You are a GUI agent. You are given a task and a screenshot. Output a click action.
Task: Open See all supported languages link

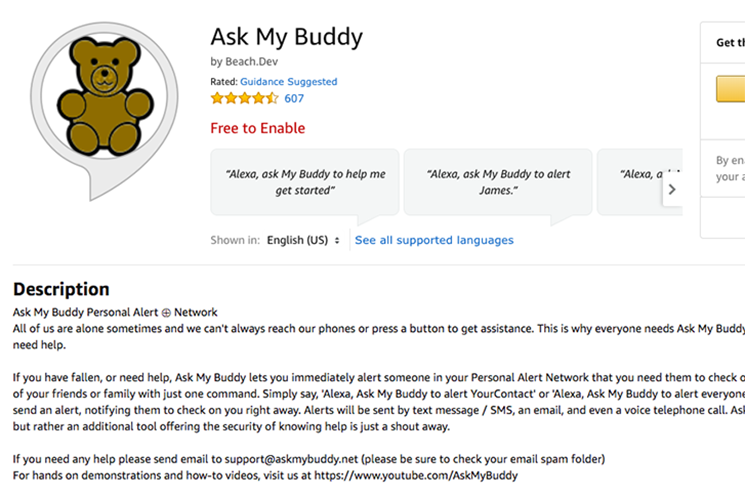click(x=434, y=240)
